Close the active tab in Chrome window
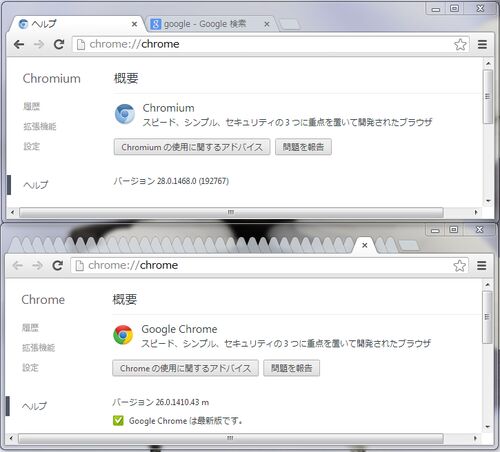This screenshot has height=452, width=500. (x=365, y=245)
